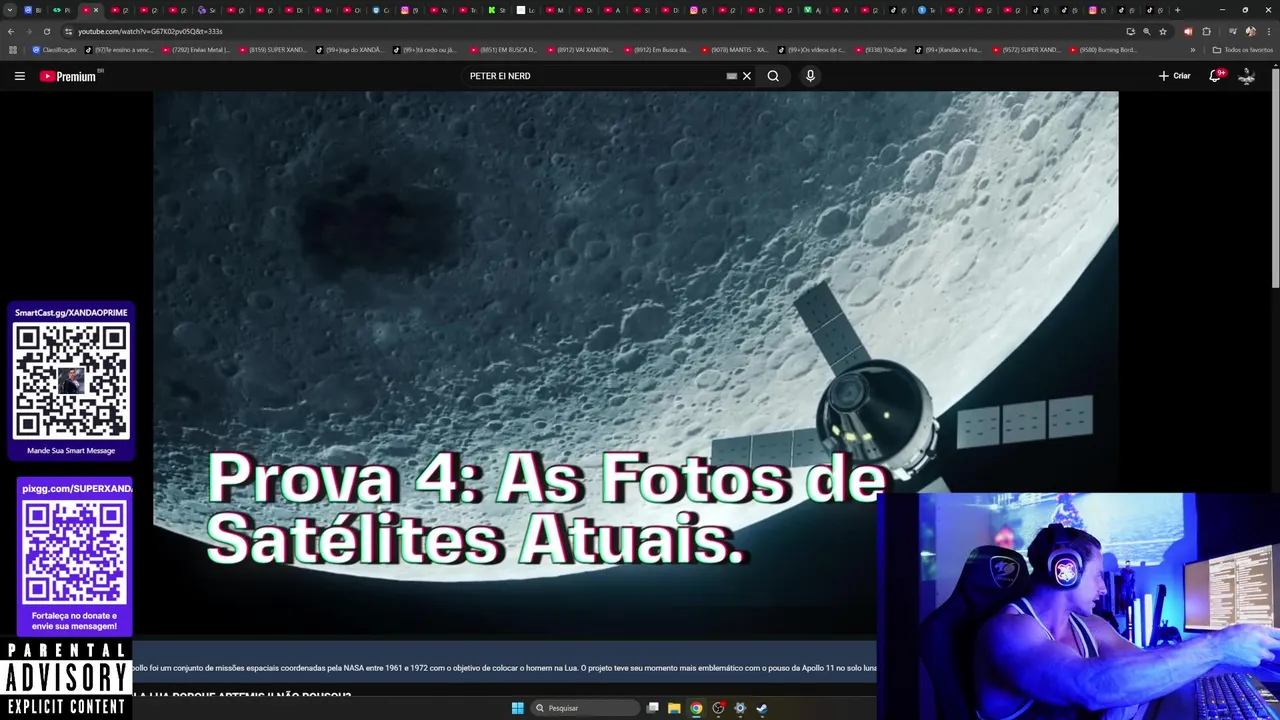Open the YouTube hamburger guide menu

19,76
